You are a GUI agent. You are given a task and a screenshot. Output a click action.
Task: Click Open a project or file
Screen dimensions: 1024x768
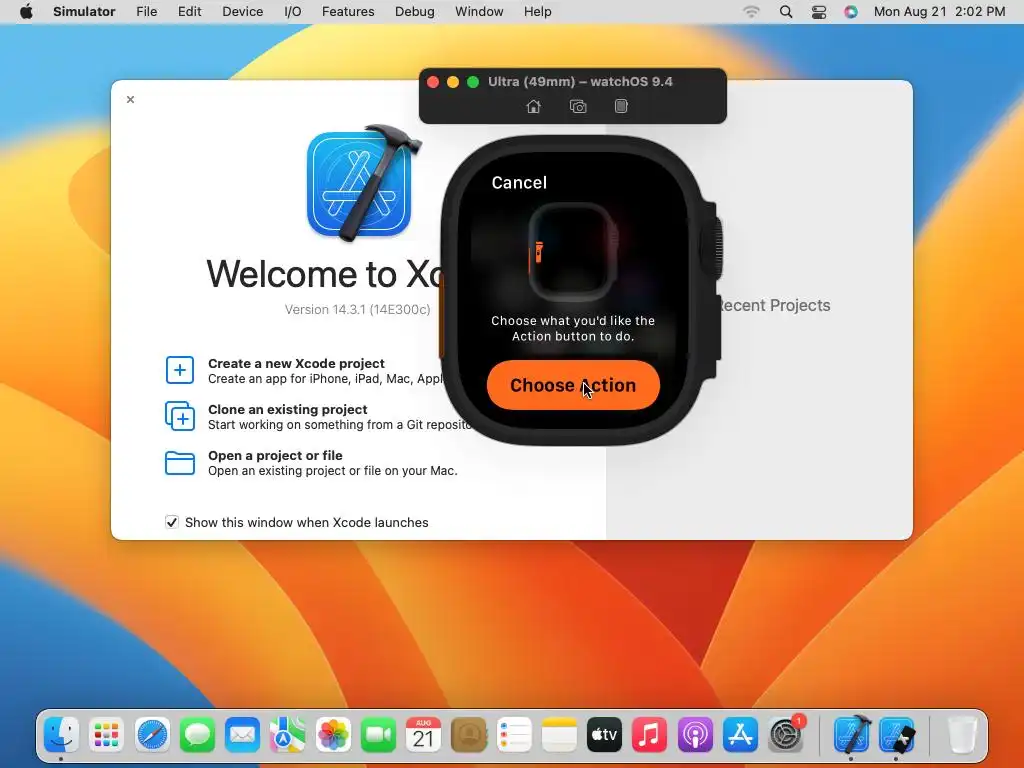pos(275,455)
